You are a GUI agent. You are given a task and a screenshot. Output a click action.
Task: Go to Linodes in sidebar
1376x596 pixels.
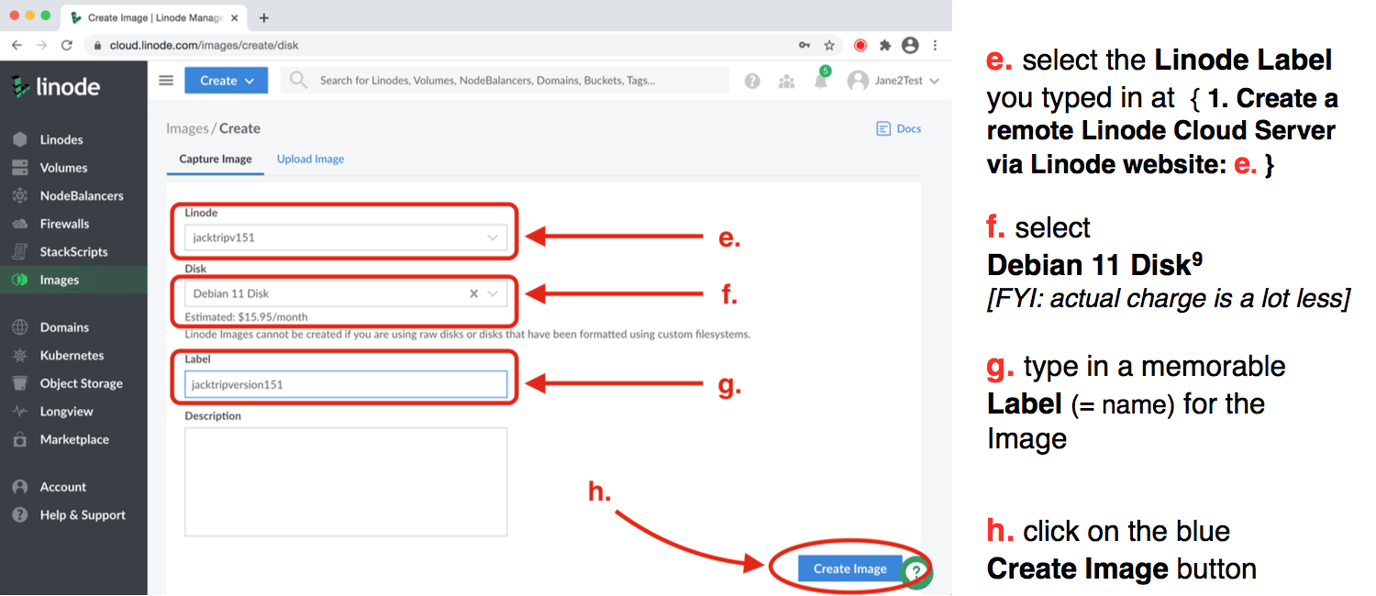[x=61, y=140]
